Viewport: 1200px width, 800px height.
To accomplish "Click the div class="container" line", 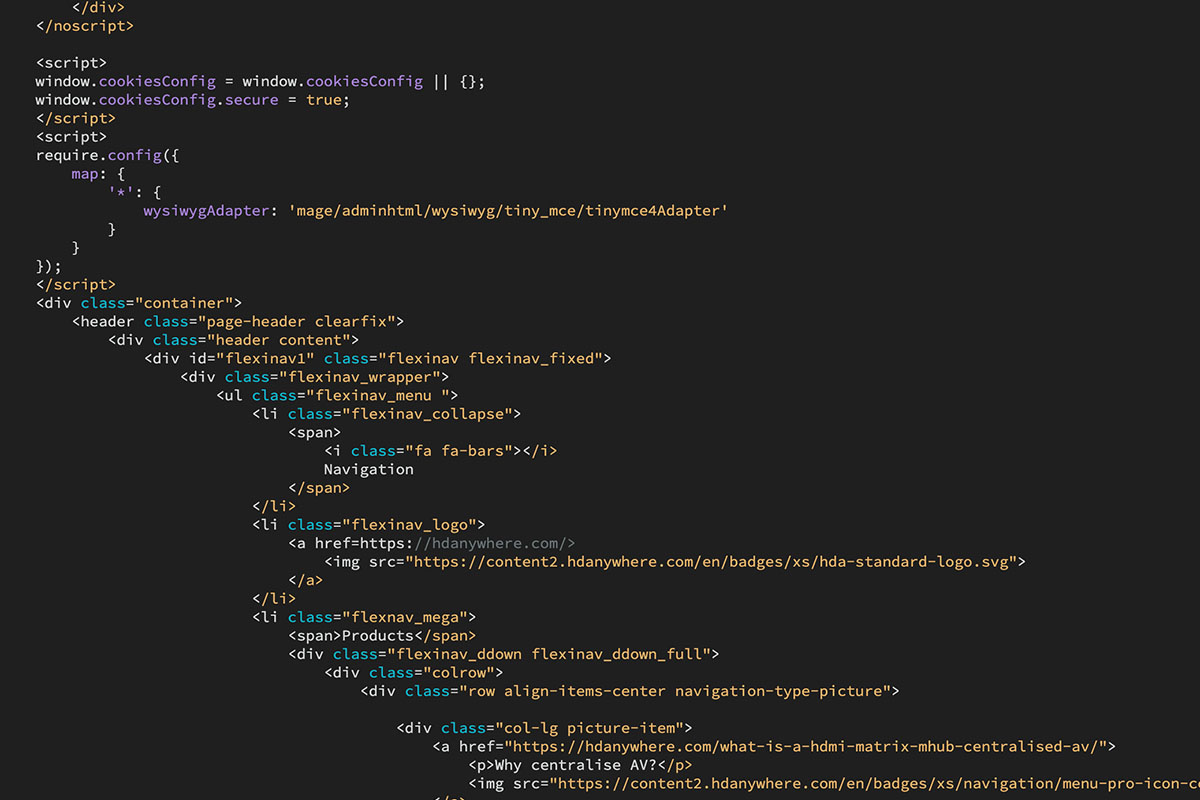I will (139, 303).
